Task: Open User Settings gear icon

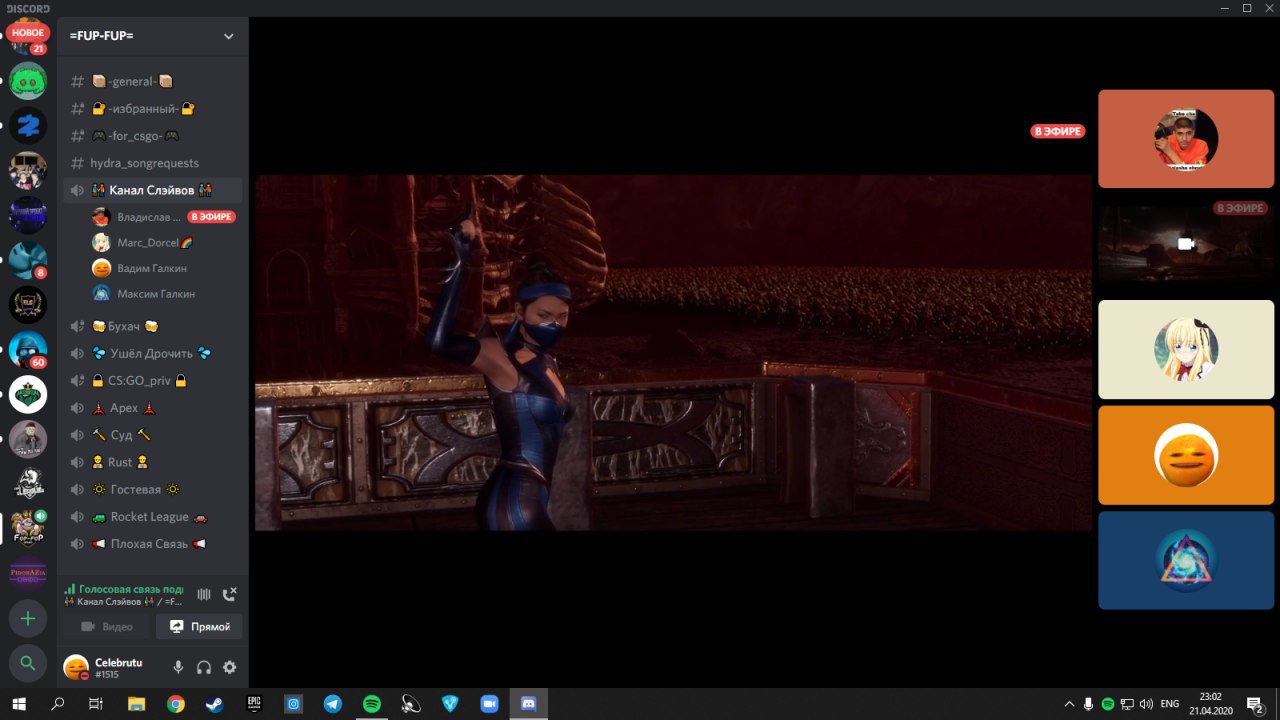Action: click(x=230, y=667)
